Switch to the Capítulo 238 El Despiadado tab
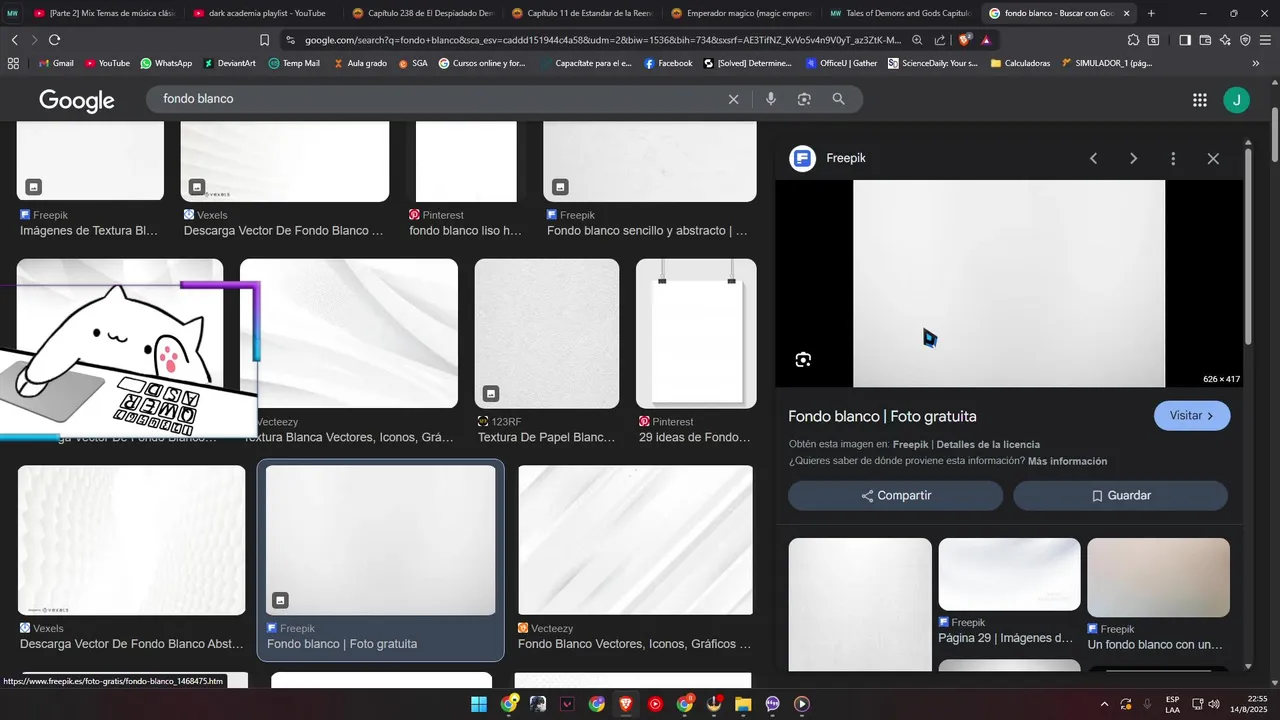Screen dimensions: 1280x720 (x=424, y=13)
